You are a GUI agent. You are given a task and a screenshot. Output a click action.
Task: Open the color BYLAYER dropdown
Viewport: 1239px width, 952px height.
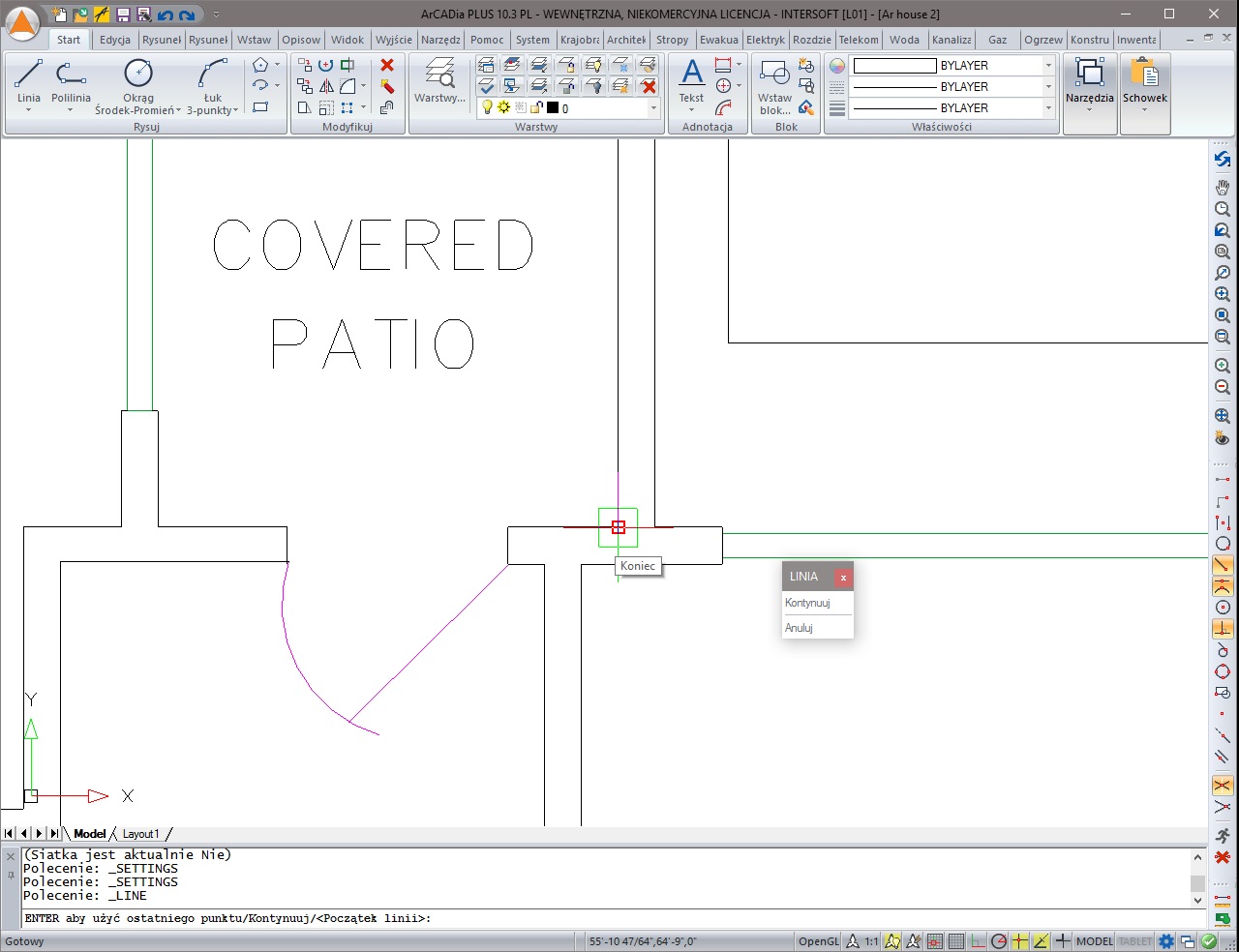point(1048,66)
